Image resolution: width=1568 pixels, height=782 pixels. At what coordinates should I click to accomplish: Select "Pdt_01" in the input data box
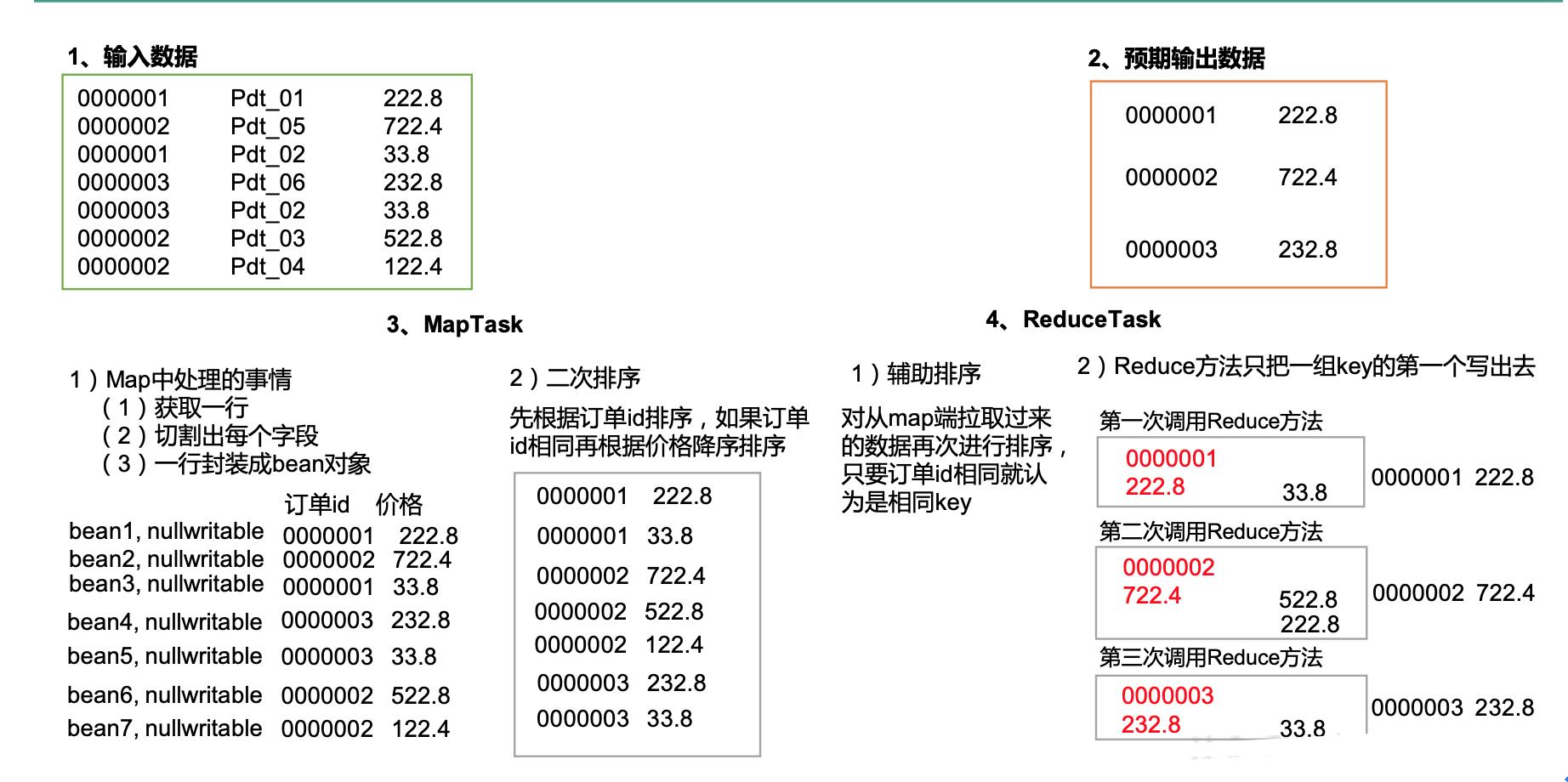point(267,99)
